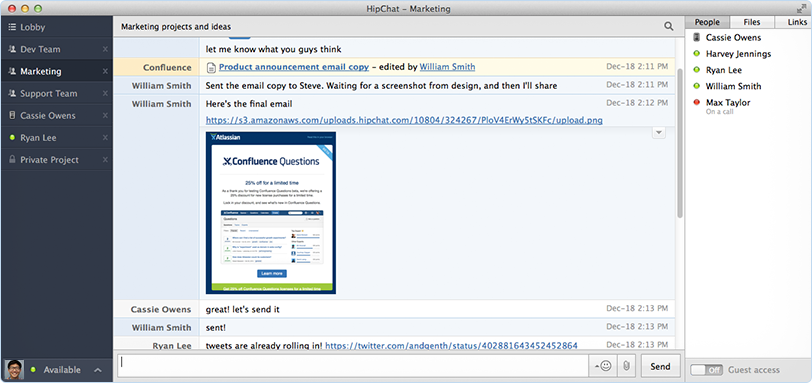Screen dimensions: 812x383
Task: Close the Marketing room tab
Action: pyautogui.click(x=105, y=71)
